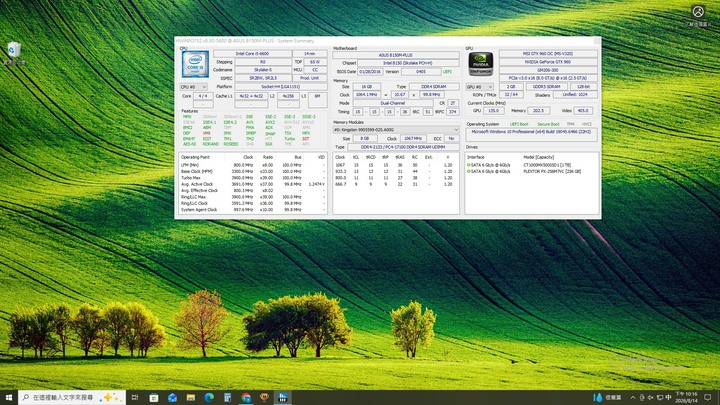This screenshot has width=720, height=405.
Task: Click the 'Intel Core i5-6600' CPU name field
Action: (252, 54)
